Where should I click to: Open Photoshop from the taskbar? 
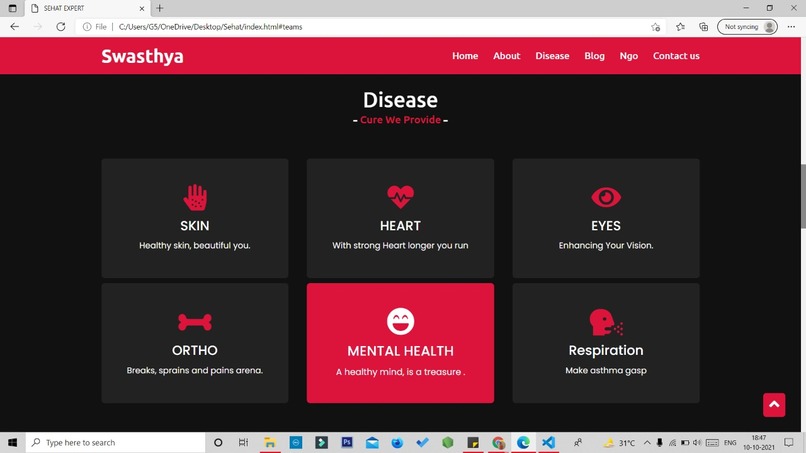pyautogui.click(x=347, y=442)
